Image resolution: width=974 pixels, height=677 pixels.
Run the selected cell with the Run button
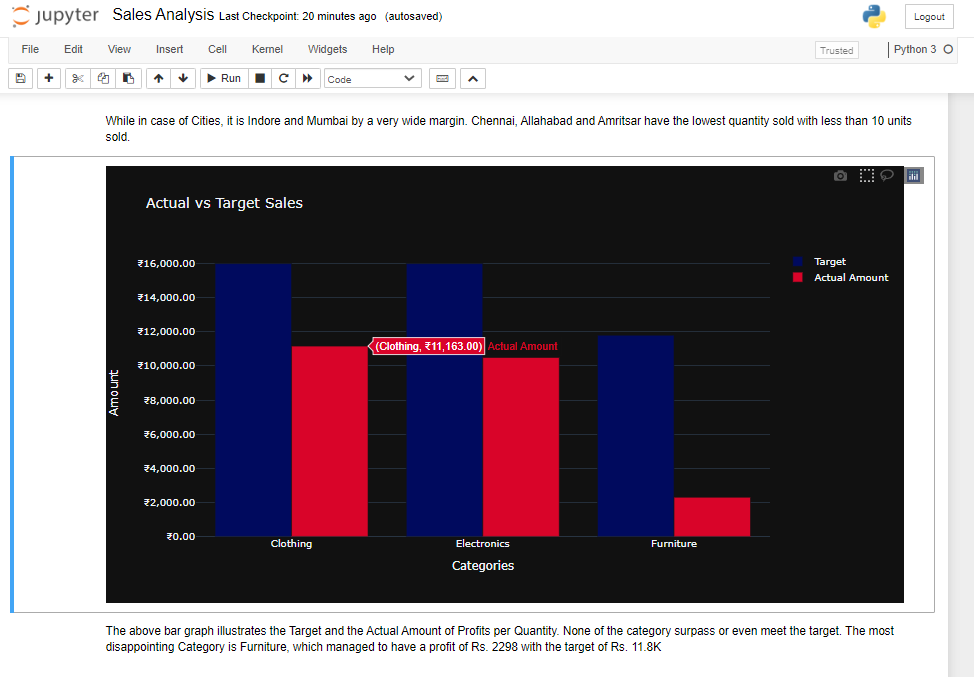(223, 78)
